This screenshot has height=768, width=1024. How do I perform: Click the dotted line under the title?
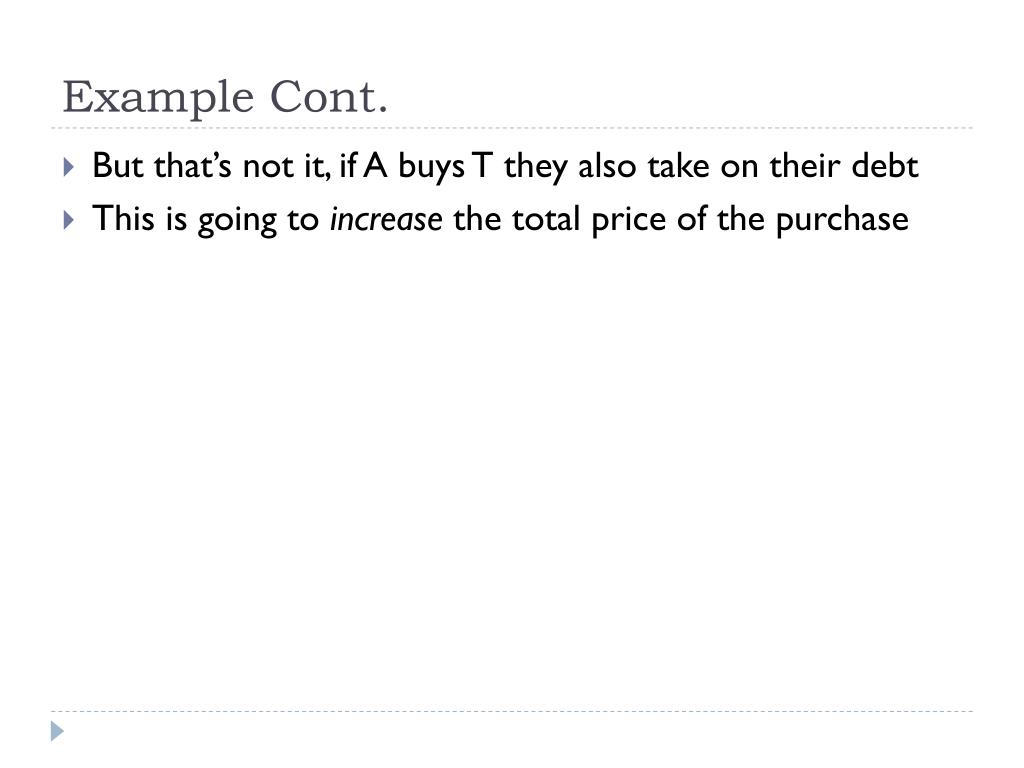(512, 128)
